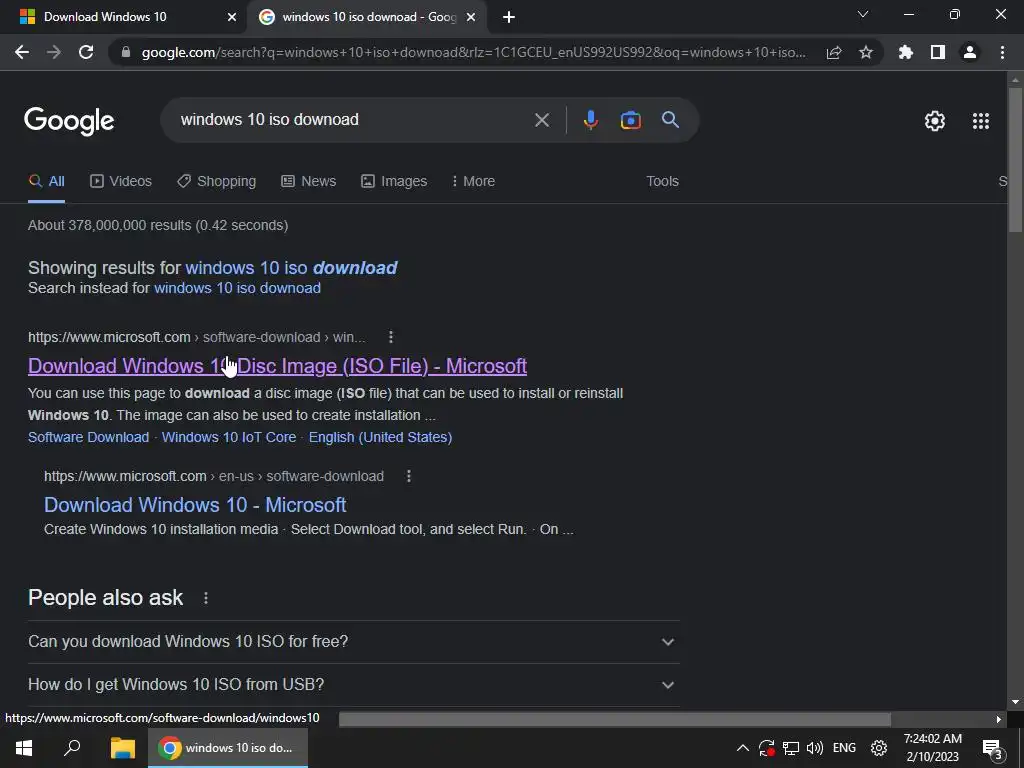Open Windows taskbar search

[x=72, y=748]
